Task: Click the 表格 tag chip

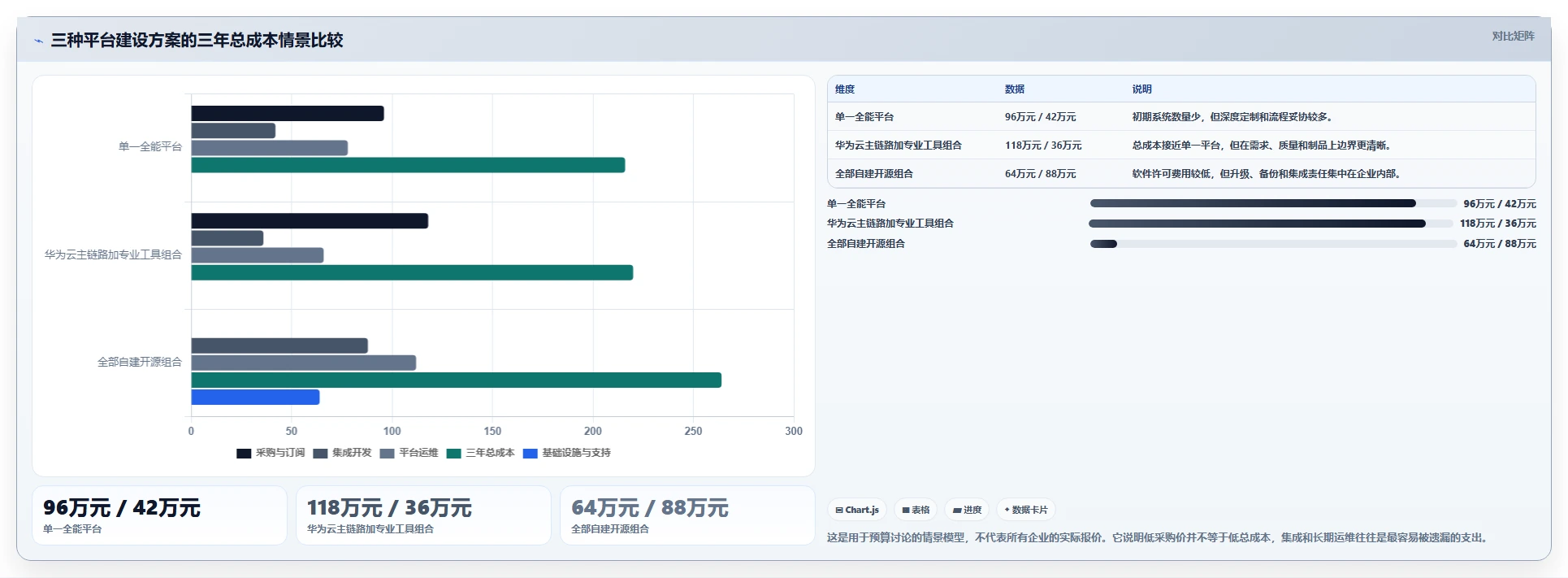Action: 916,510
